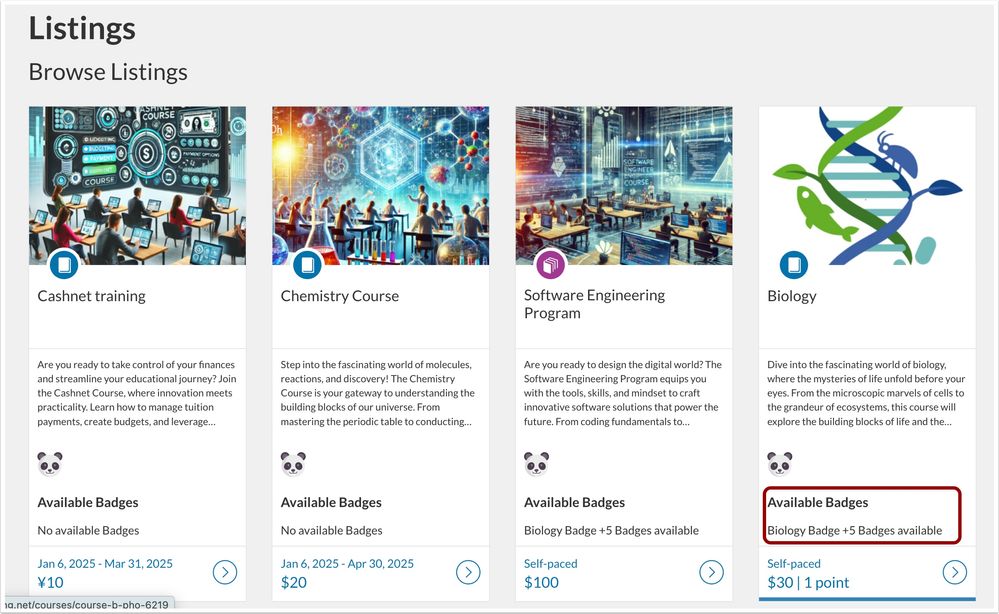Click panda logo on Chemistry Course card
Viewport: 999px width, 614px height.
pos(293,463)
